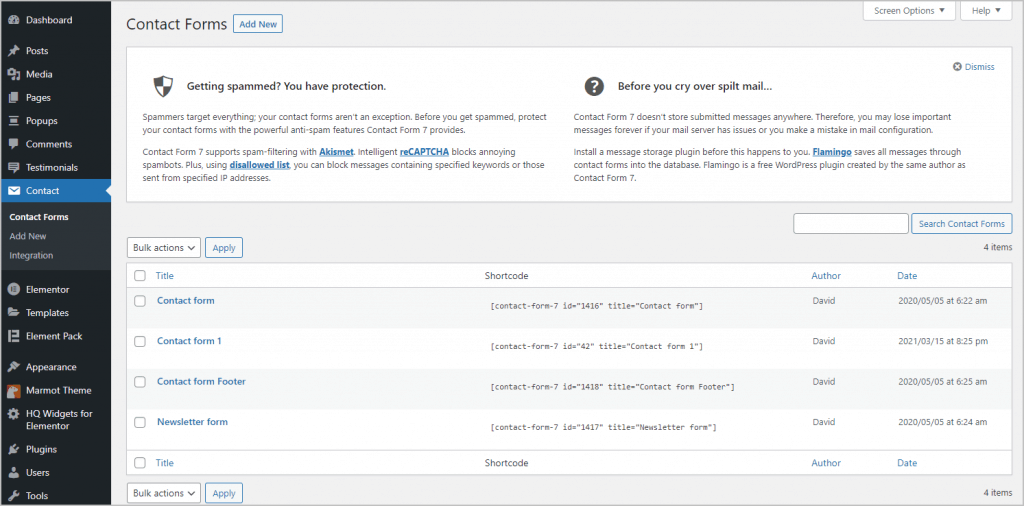1024x506 pixels.
Task: Open the top Bulk actions dropdown
Action: tap(164, 248)
